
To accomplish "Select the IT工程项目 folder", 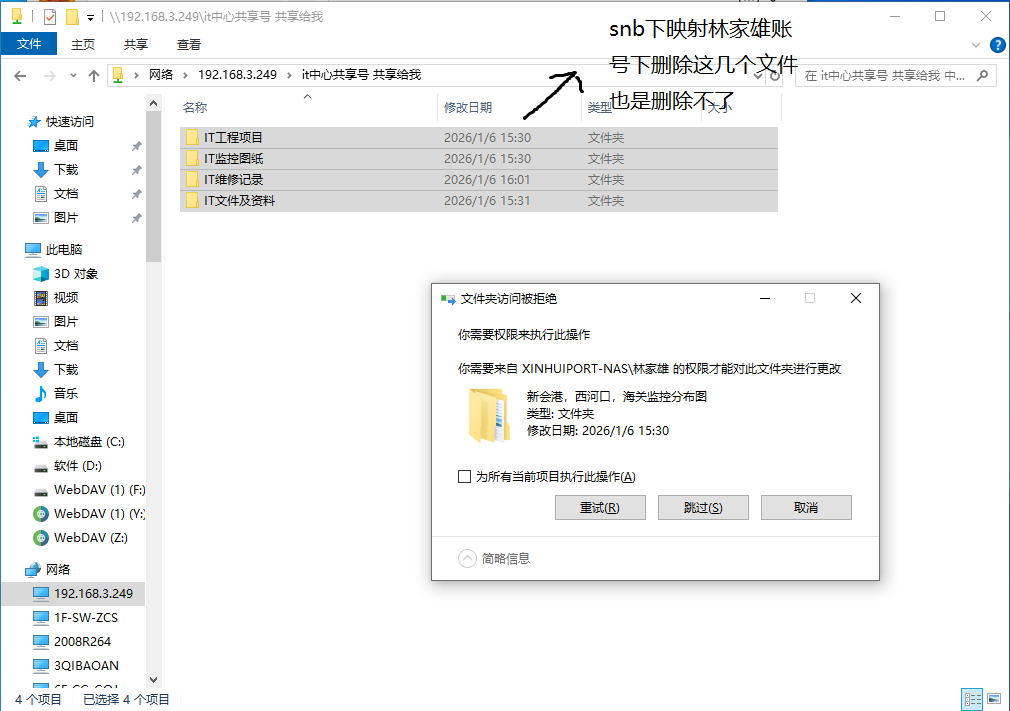I will coord(479,138).
